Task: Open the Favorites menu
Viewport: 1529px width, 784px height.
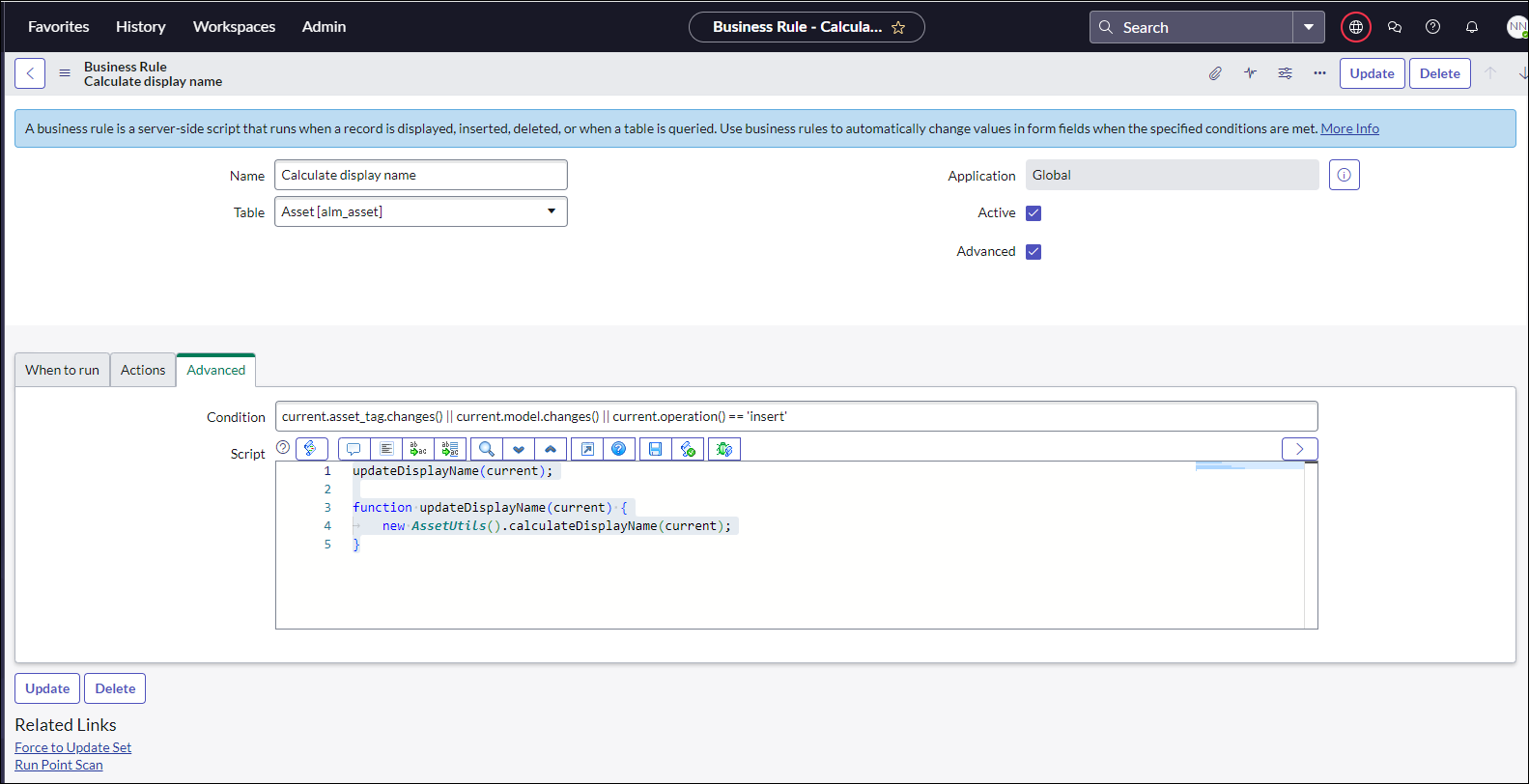Action: pos(59,27)
